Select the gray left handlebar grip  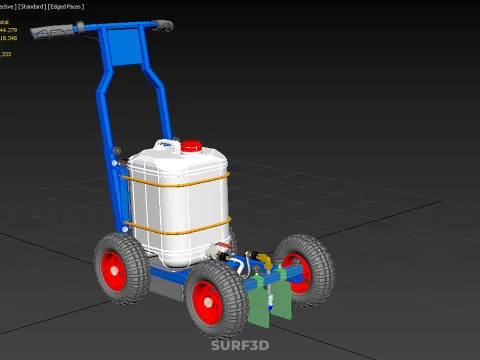[x=53, y=32]
